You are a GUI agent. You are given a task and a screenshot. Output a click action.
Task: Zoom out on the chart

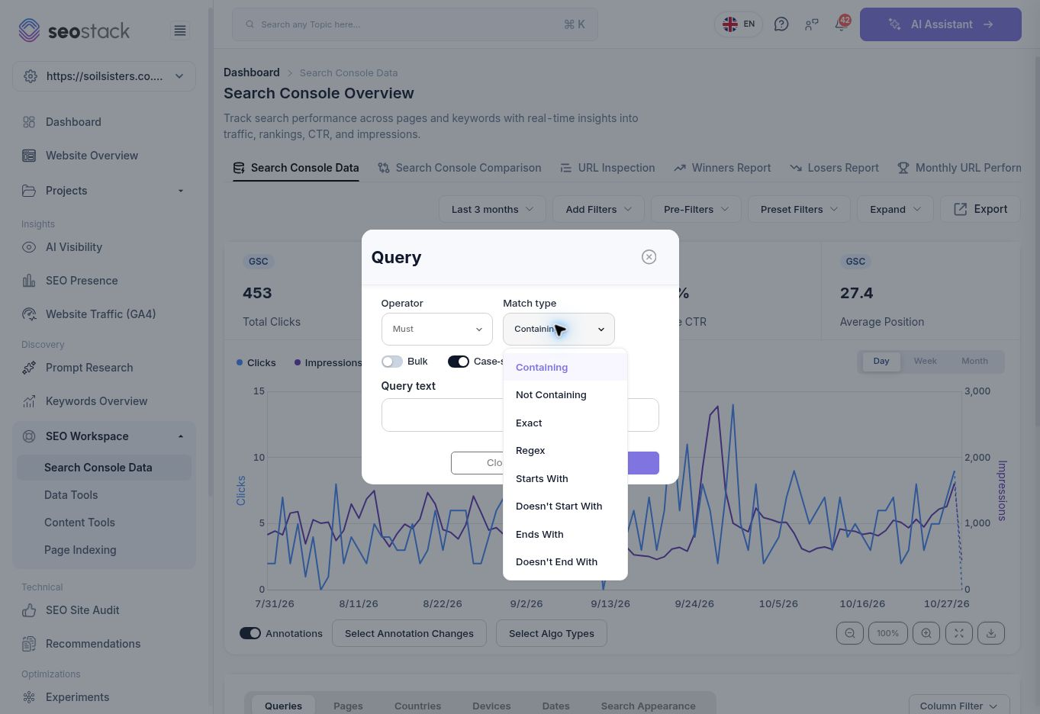coord(850,633)
